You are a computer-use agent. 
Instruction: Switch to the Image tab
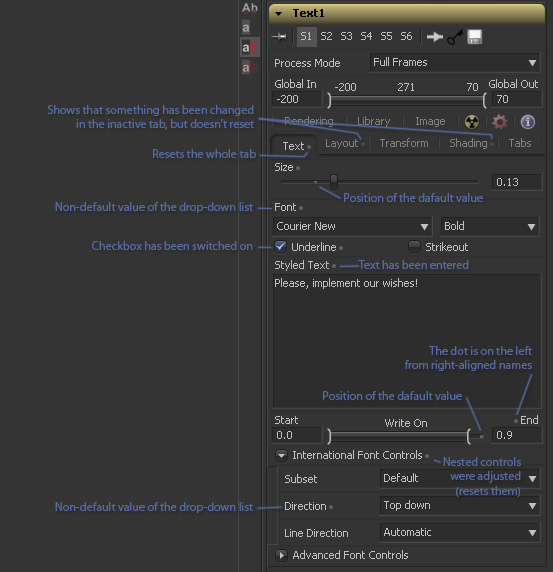coord(430,121)
